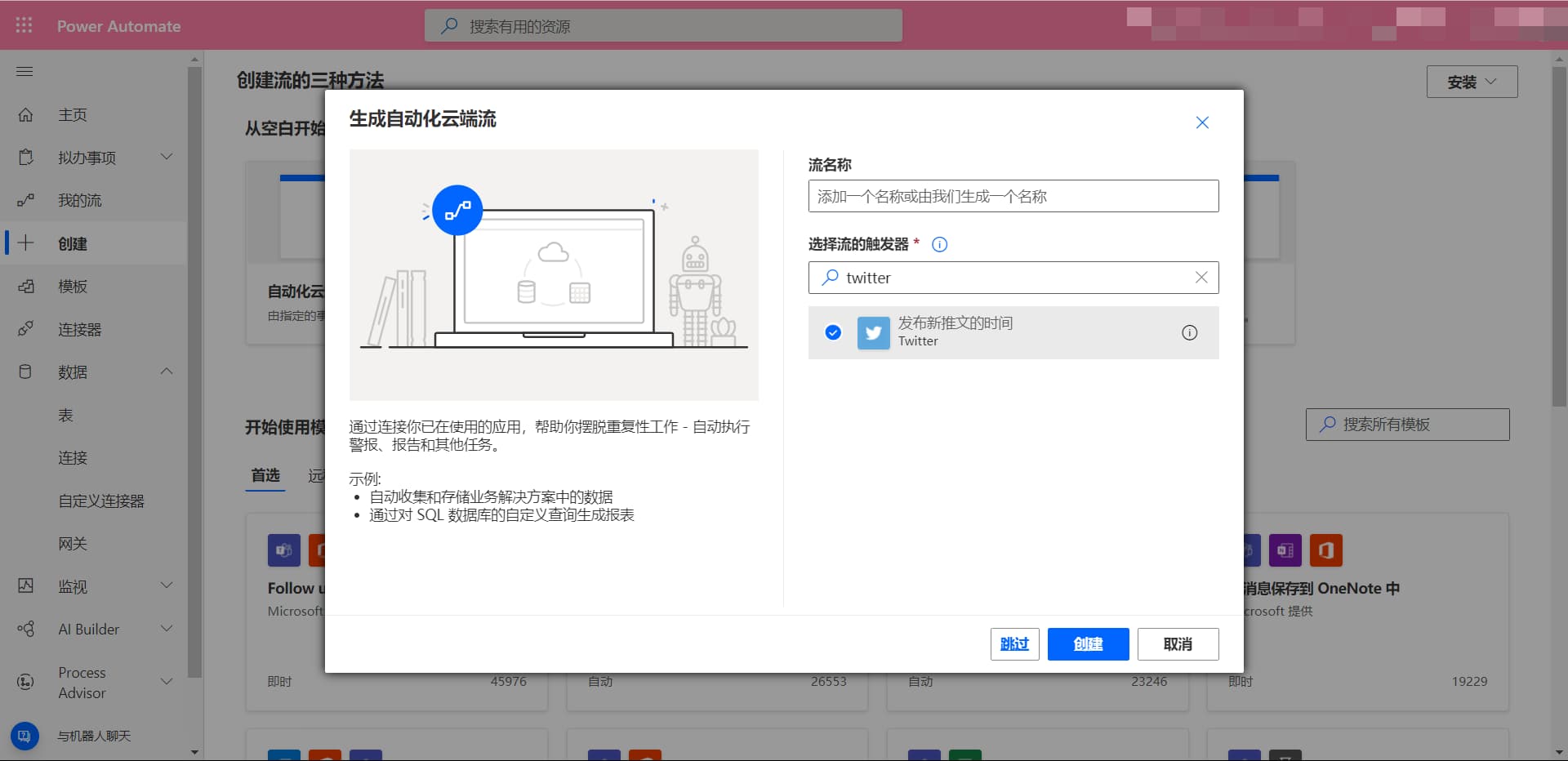Click the trigger search field containing twitter
This screenshot has width=1568, height=761.
[x=1013, y=278]
